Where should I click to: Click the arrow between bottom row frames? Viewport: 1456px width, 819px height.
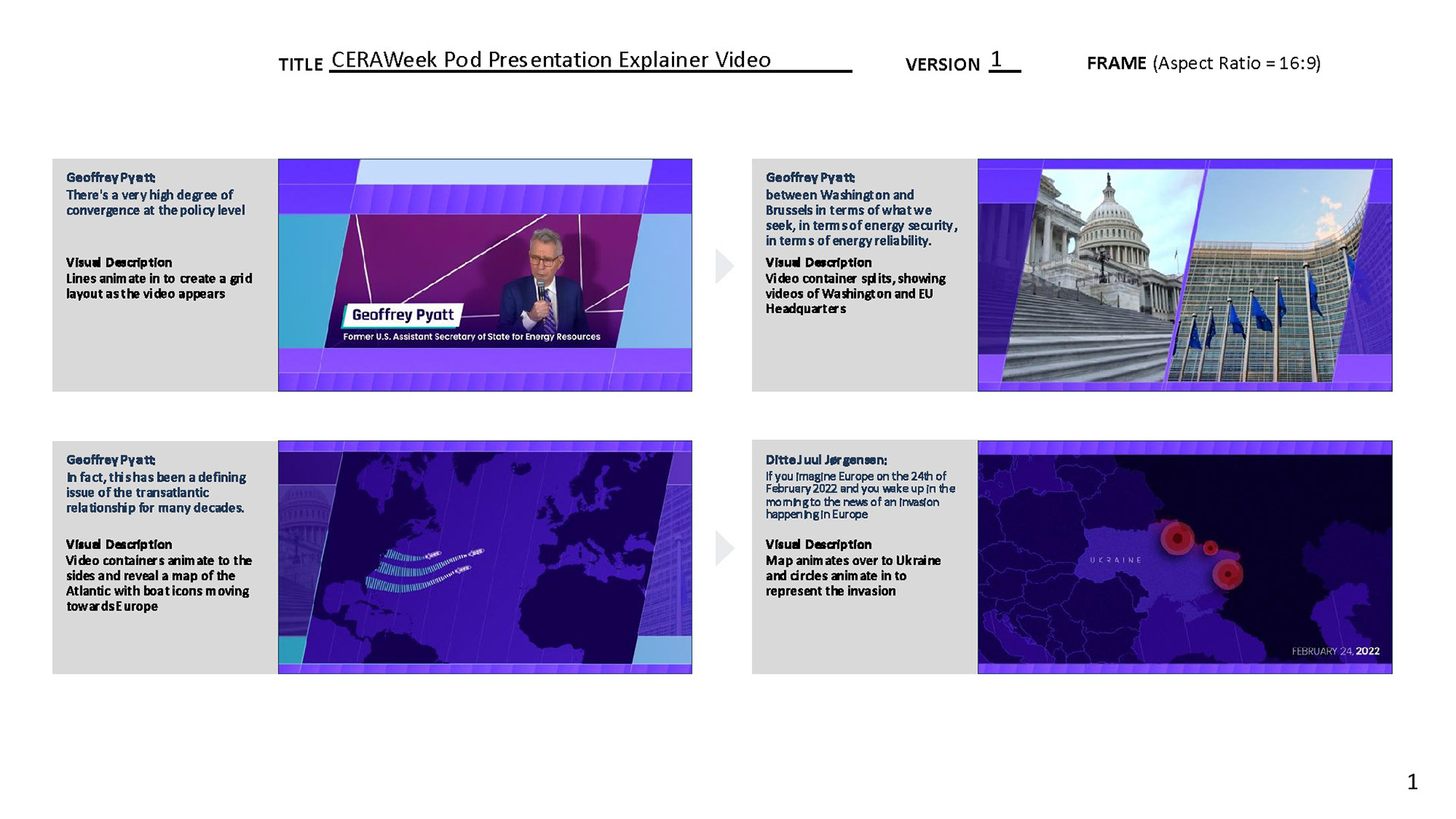pos(723,548)
